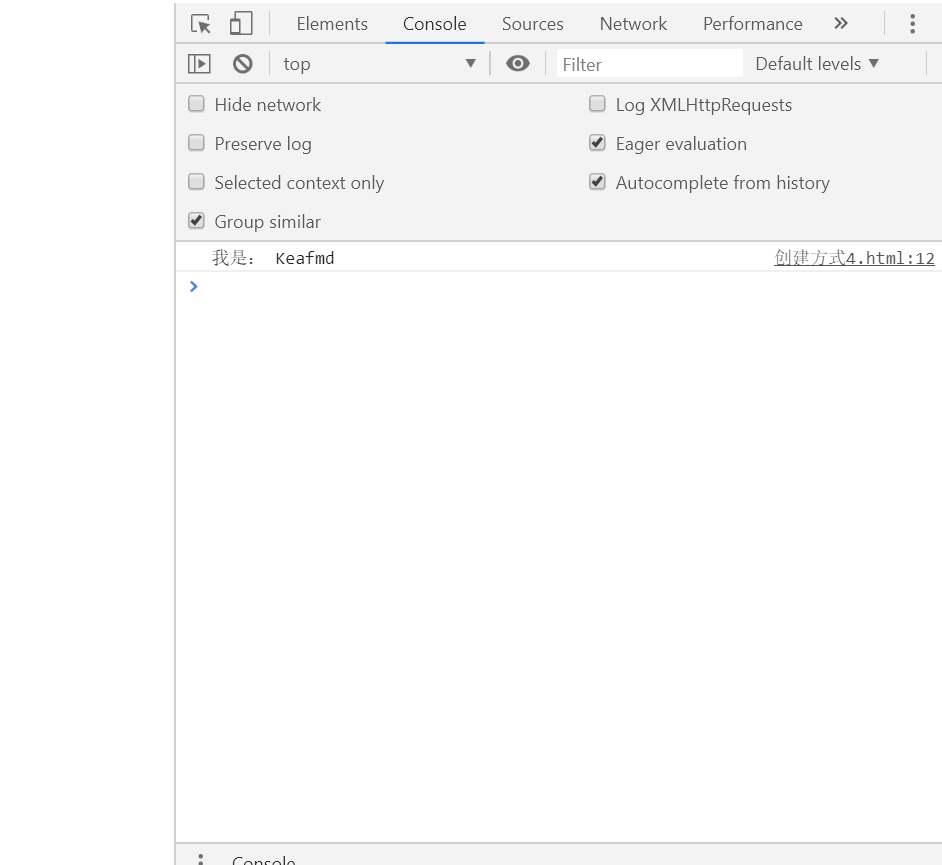This screenshot has height=865, width=942.
Task: Uncheck Autocomplete from history checkbox
Action: (597, 182)
